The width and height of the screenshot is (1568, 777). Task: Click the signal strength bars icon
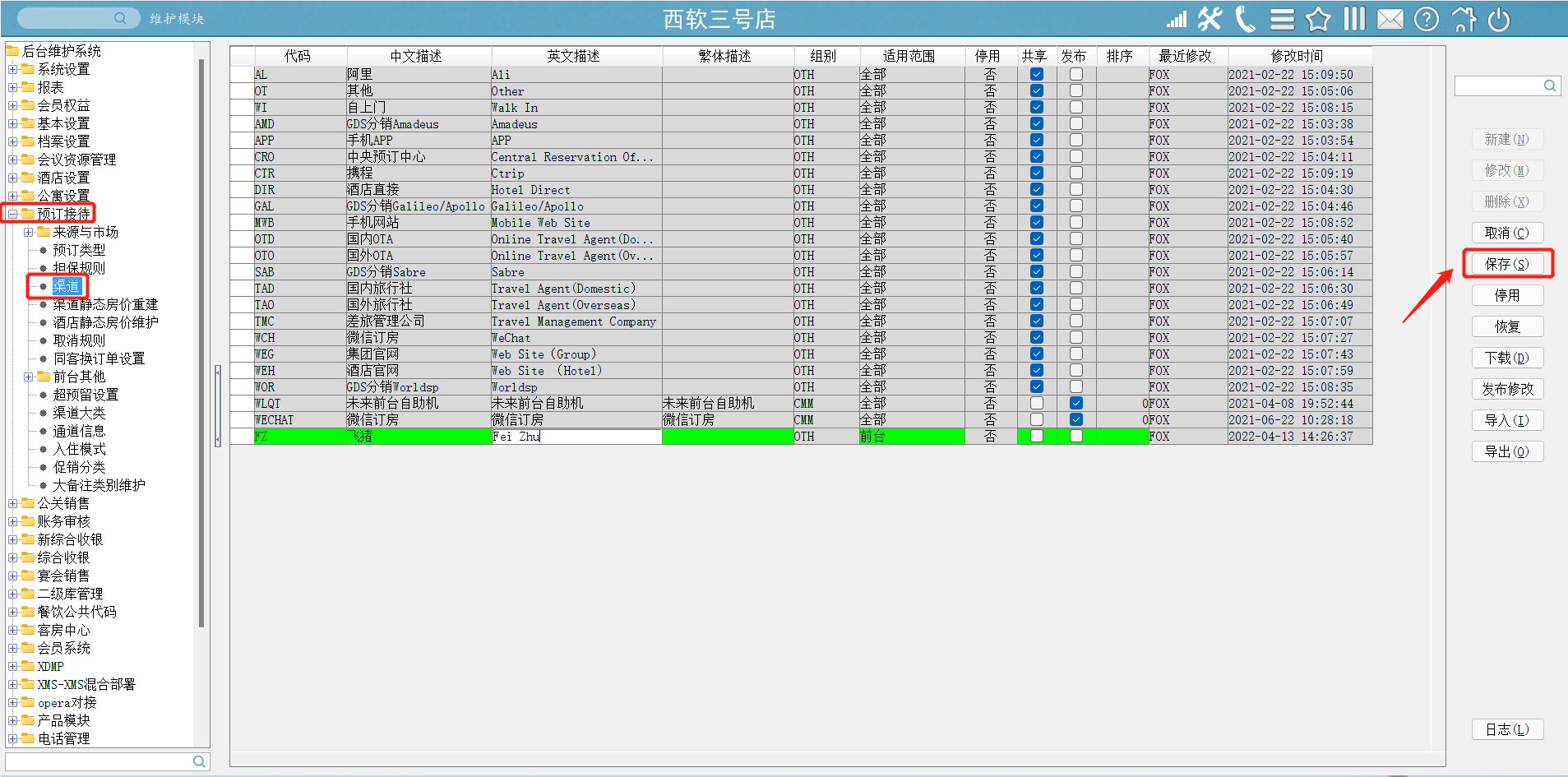pyautogui.click(x=1177, y=19)
